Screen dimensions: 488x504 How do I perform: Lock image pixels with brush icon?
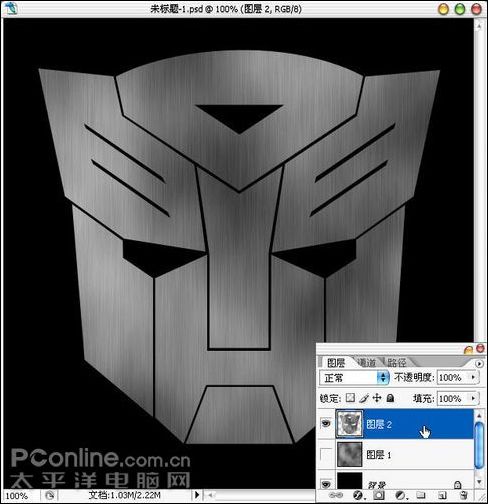tap(364, 398)
